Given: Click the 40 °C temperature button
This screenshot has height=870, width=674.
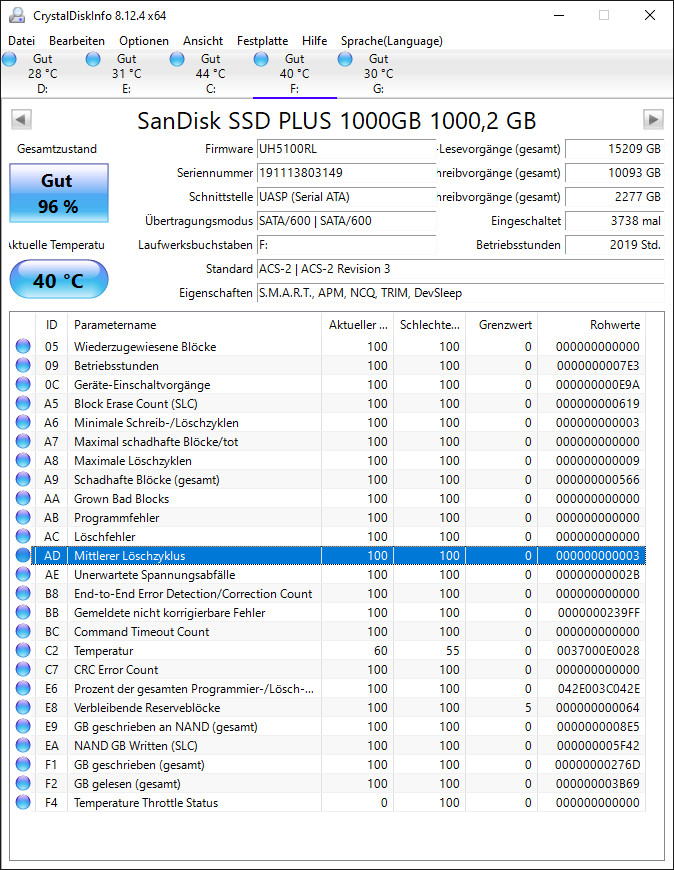Looking at the screenshot, I should point(59,279).
